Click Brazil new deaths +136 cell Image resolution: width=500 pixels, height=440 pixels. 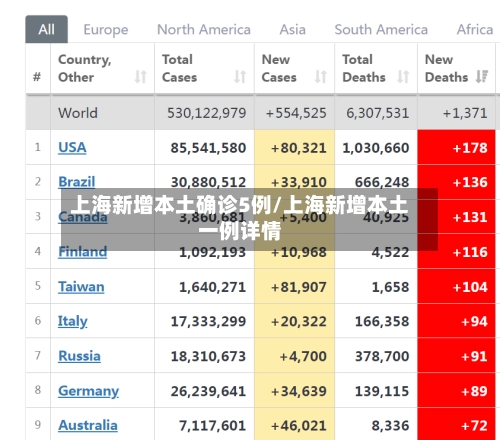pos(456,182)
